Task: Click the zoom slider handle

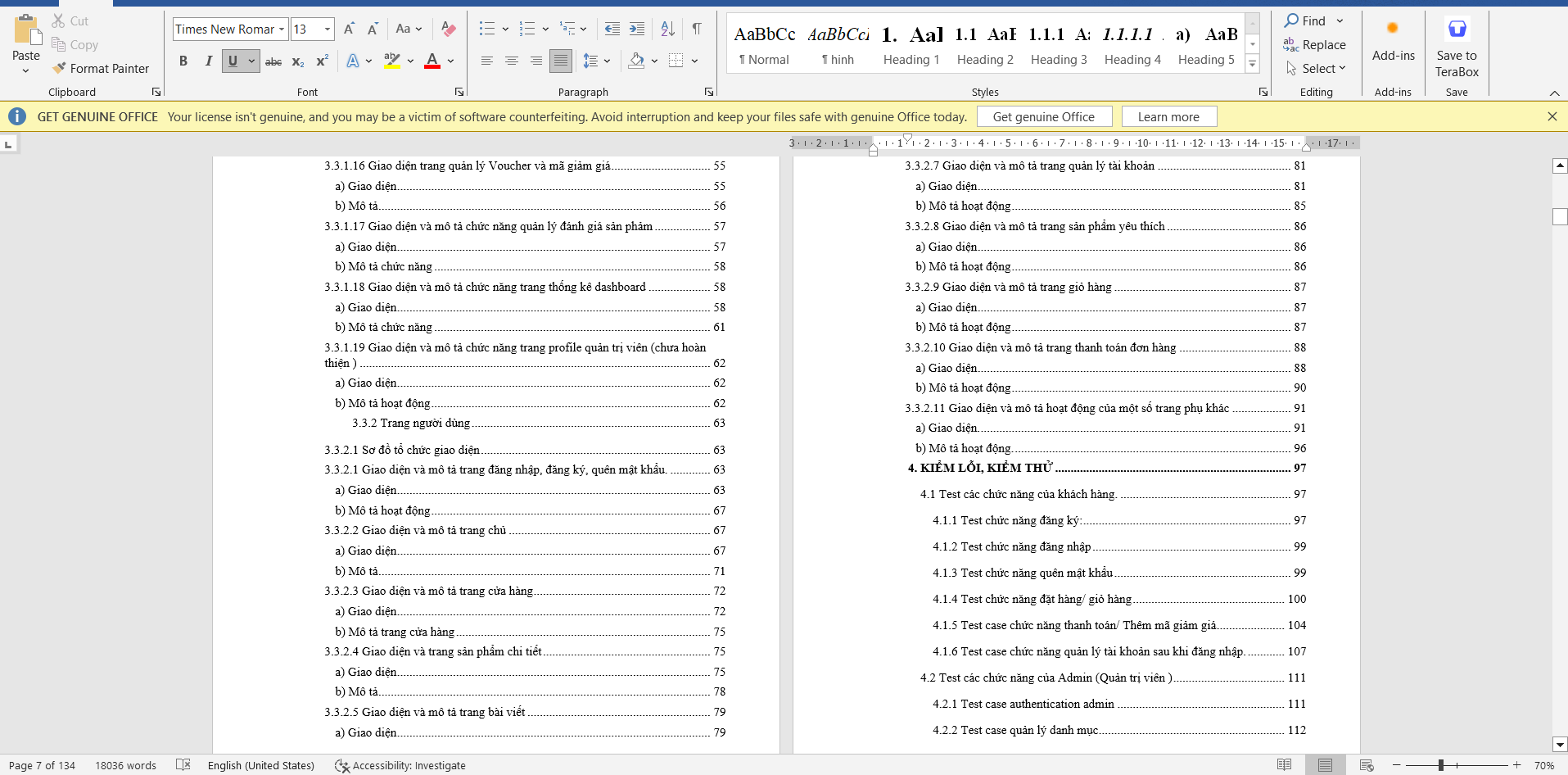Action: point(1440,765)
